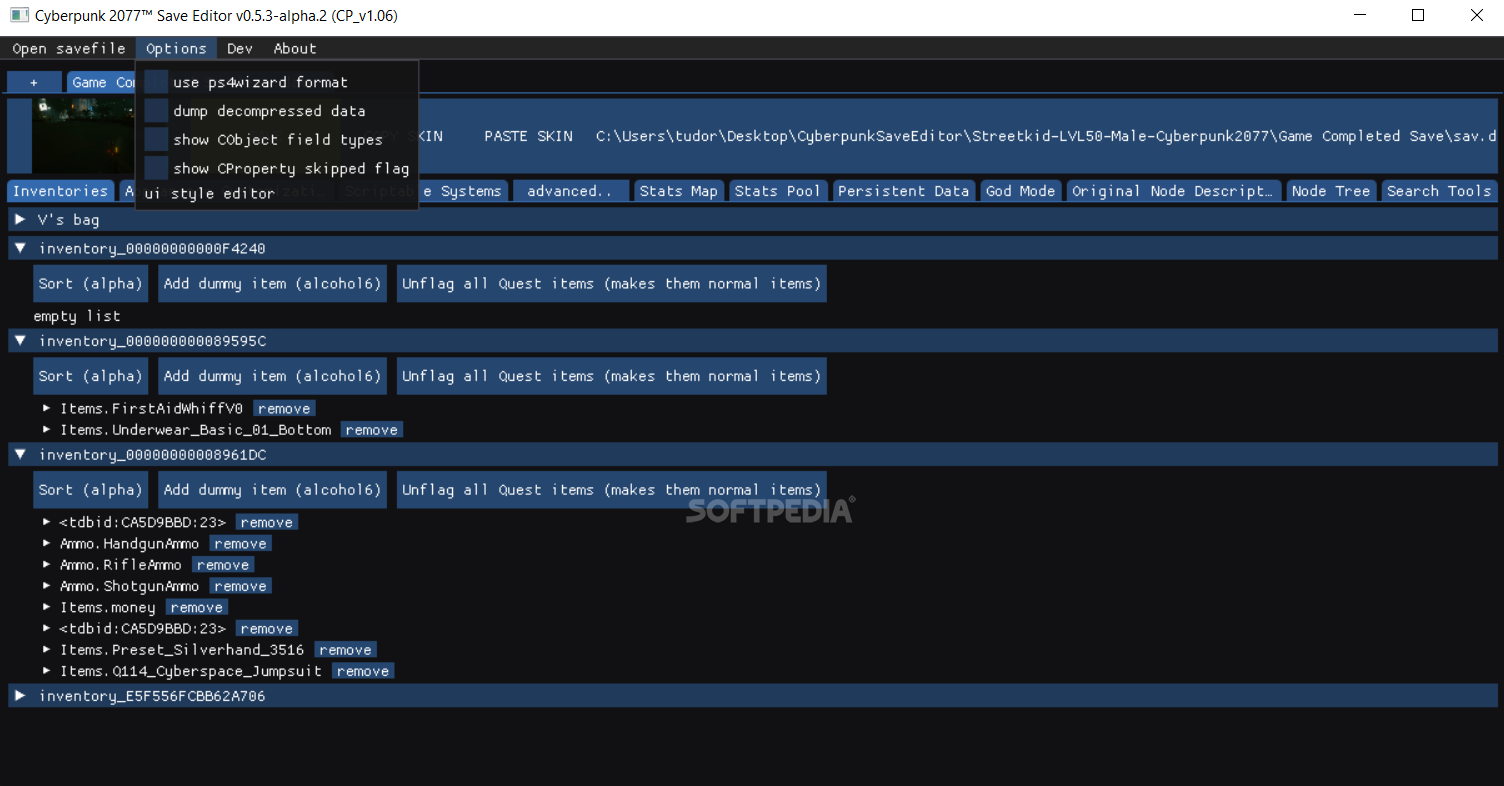Screen dimensions: 1504x786
Task: Open the Original Node Descript… tab
Action: (x=1172, y=191)
